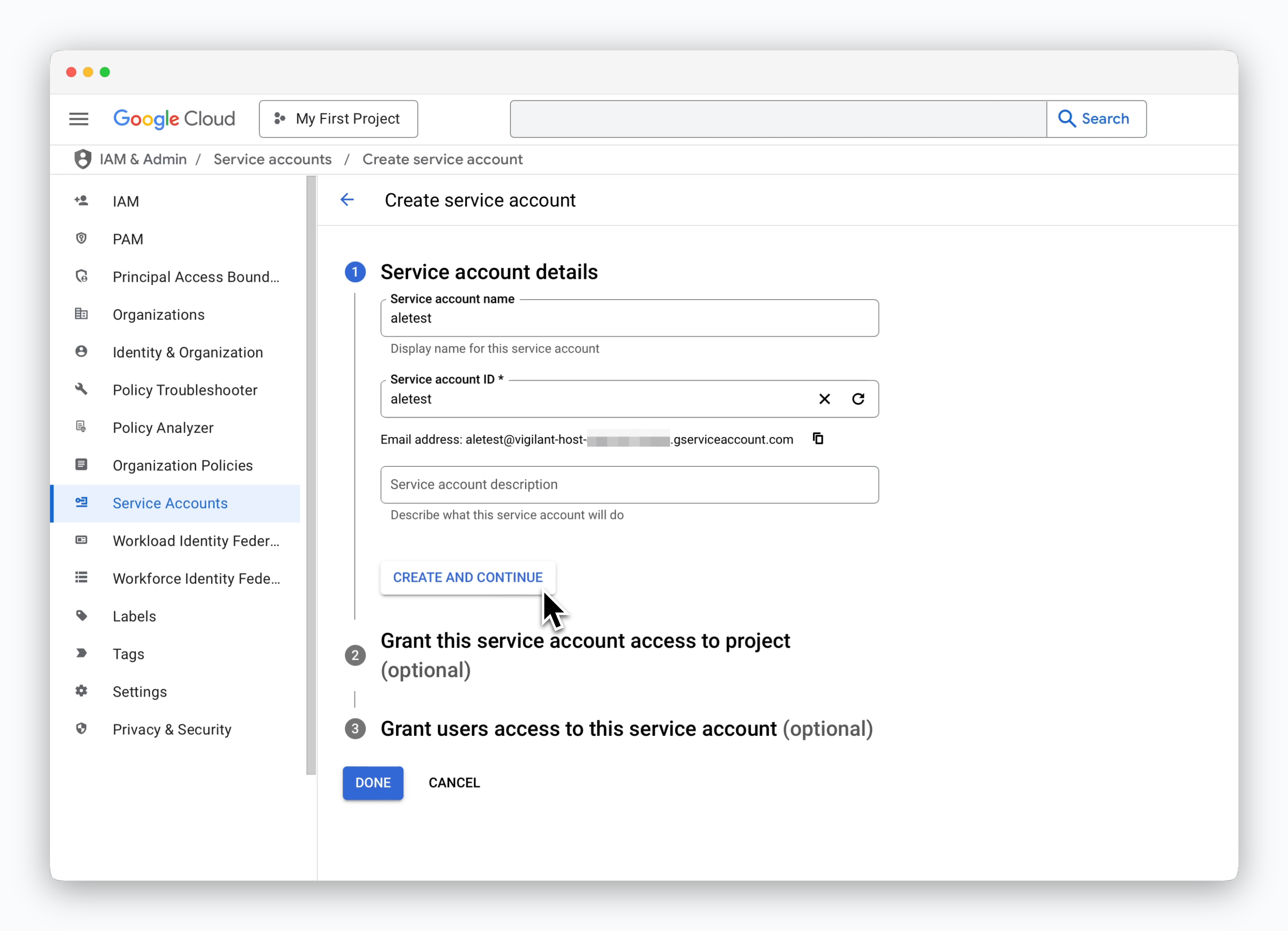Viewport: 1288px width, 931px height.
Task: Open Settings in the sidebar
Action: tap(175, 691)
